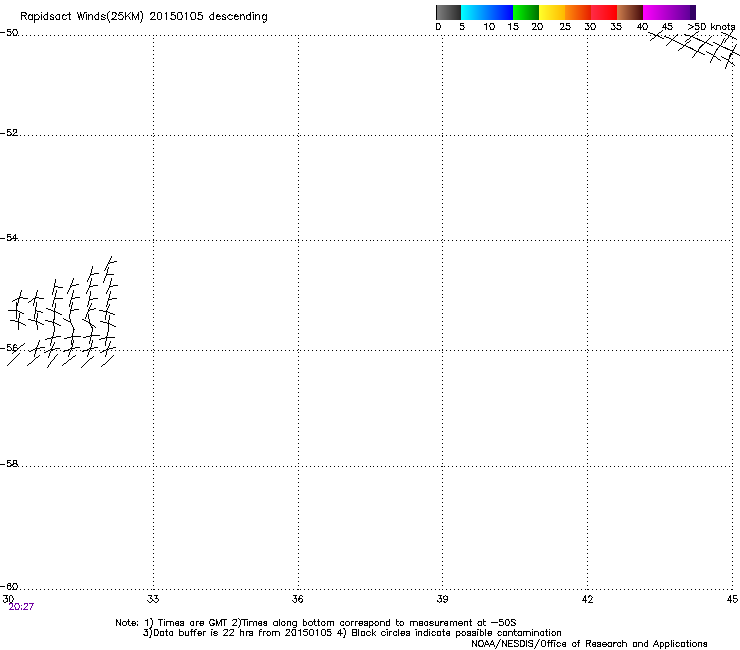Click the yellow 20-25 knots color band
Screen dimensions: 740x650
(x=552, y=12)
